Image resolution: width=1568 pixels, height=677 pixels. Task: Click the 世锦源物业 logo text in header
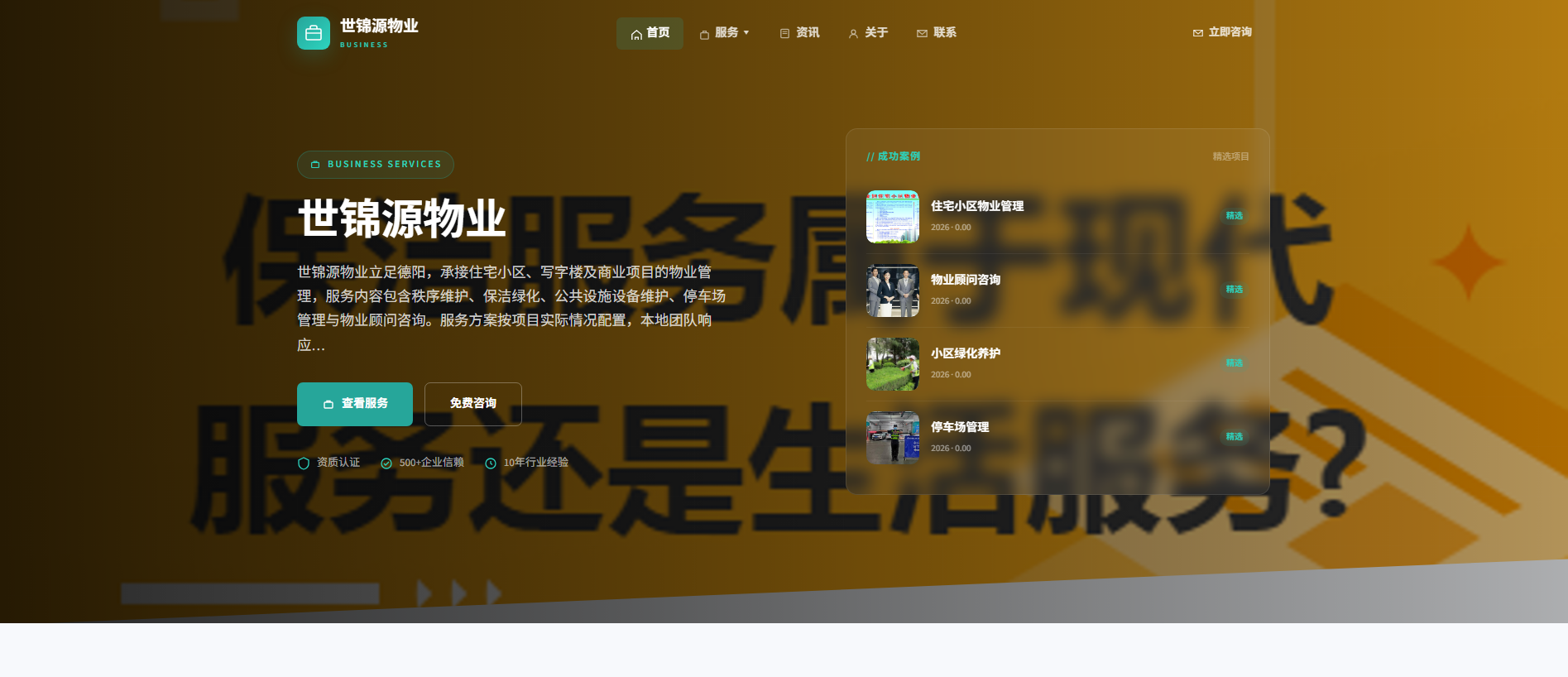click(x=379, y=26)
